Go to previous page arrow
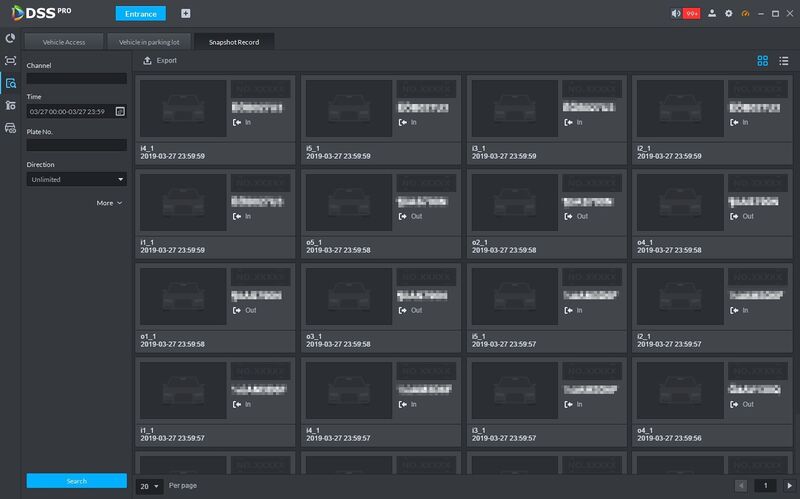Image resolution: width=800 pixels, height=499 pixels. [741, 486]
